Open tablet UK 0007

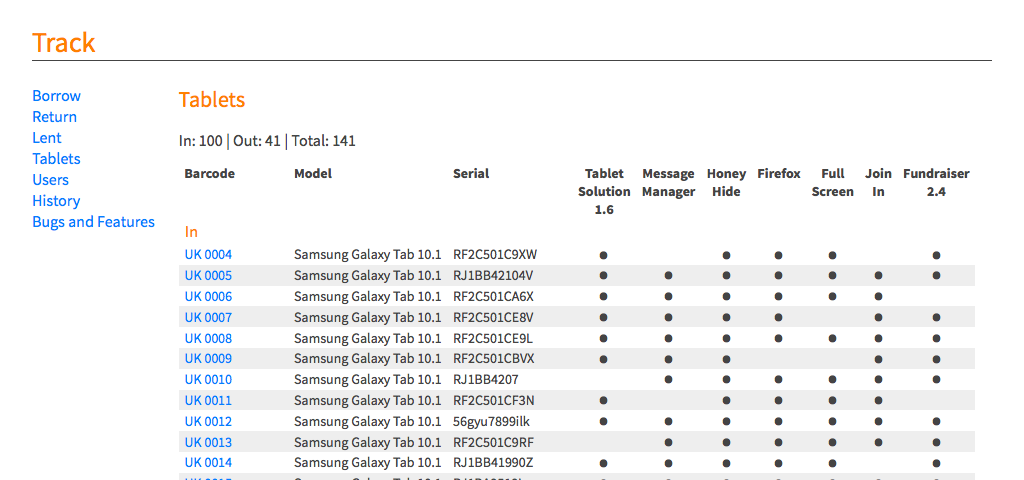[x=208, y=317]
